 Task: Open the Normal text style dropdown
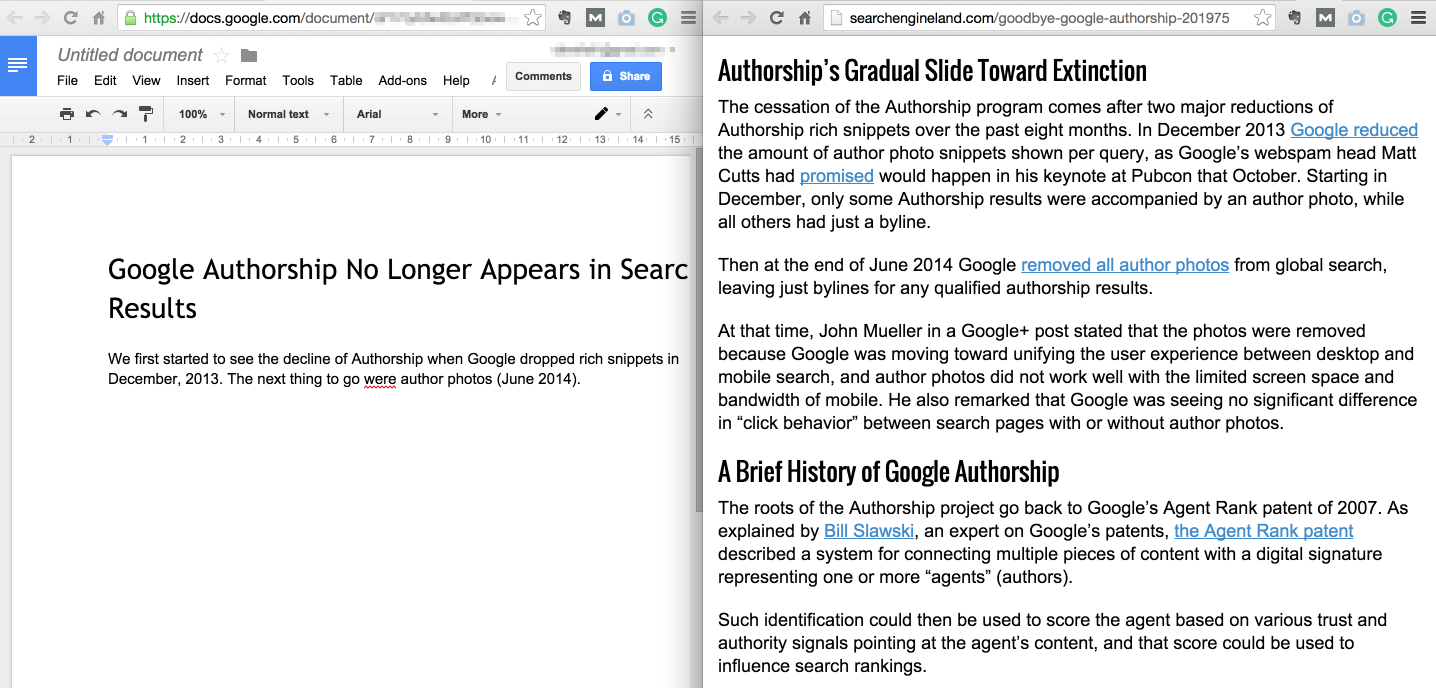coord(288,114)
